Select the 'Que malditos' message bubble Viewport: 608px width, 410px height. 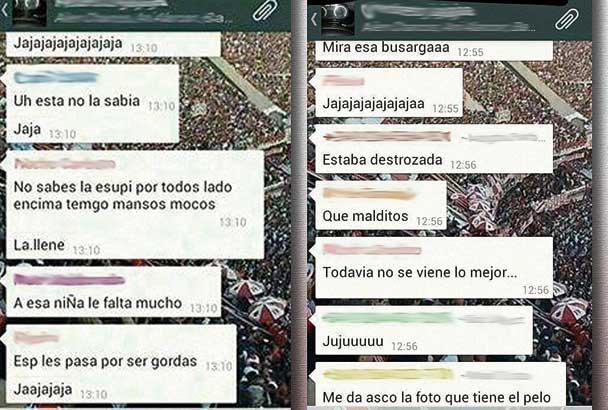(x=381, y=205)
